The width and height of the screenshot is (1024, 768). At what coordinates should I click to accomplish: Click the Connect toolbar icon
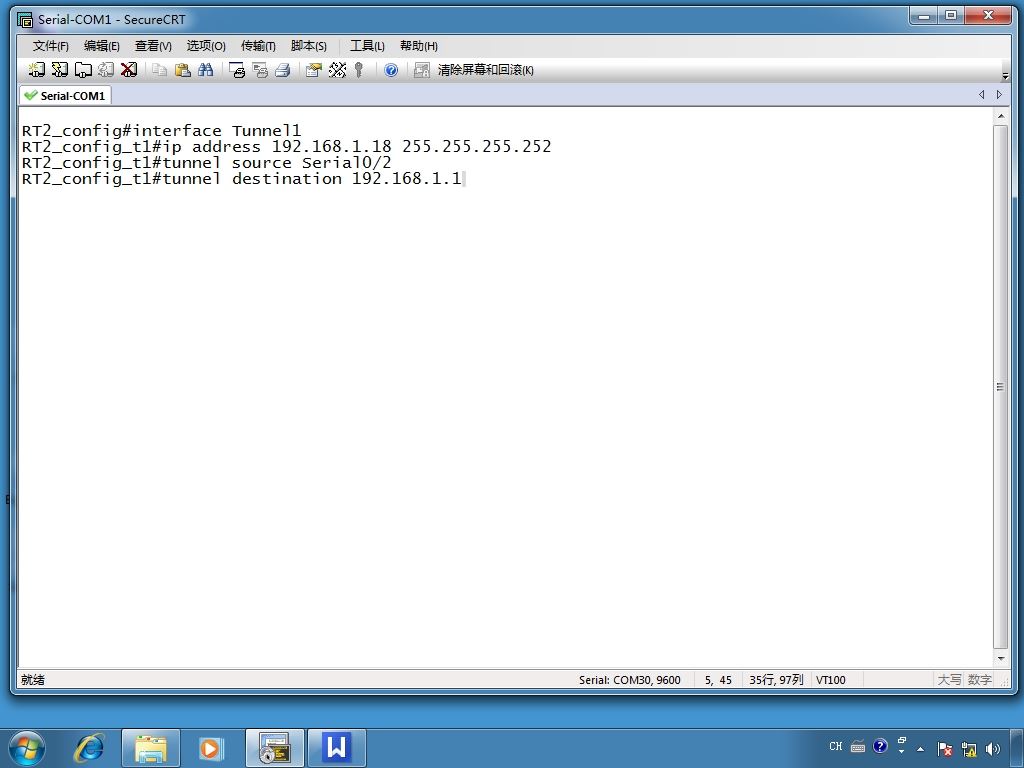37,70
